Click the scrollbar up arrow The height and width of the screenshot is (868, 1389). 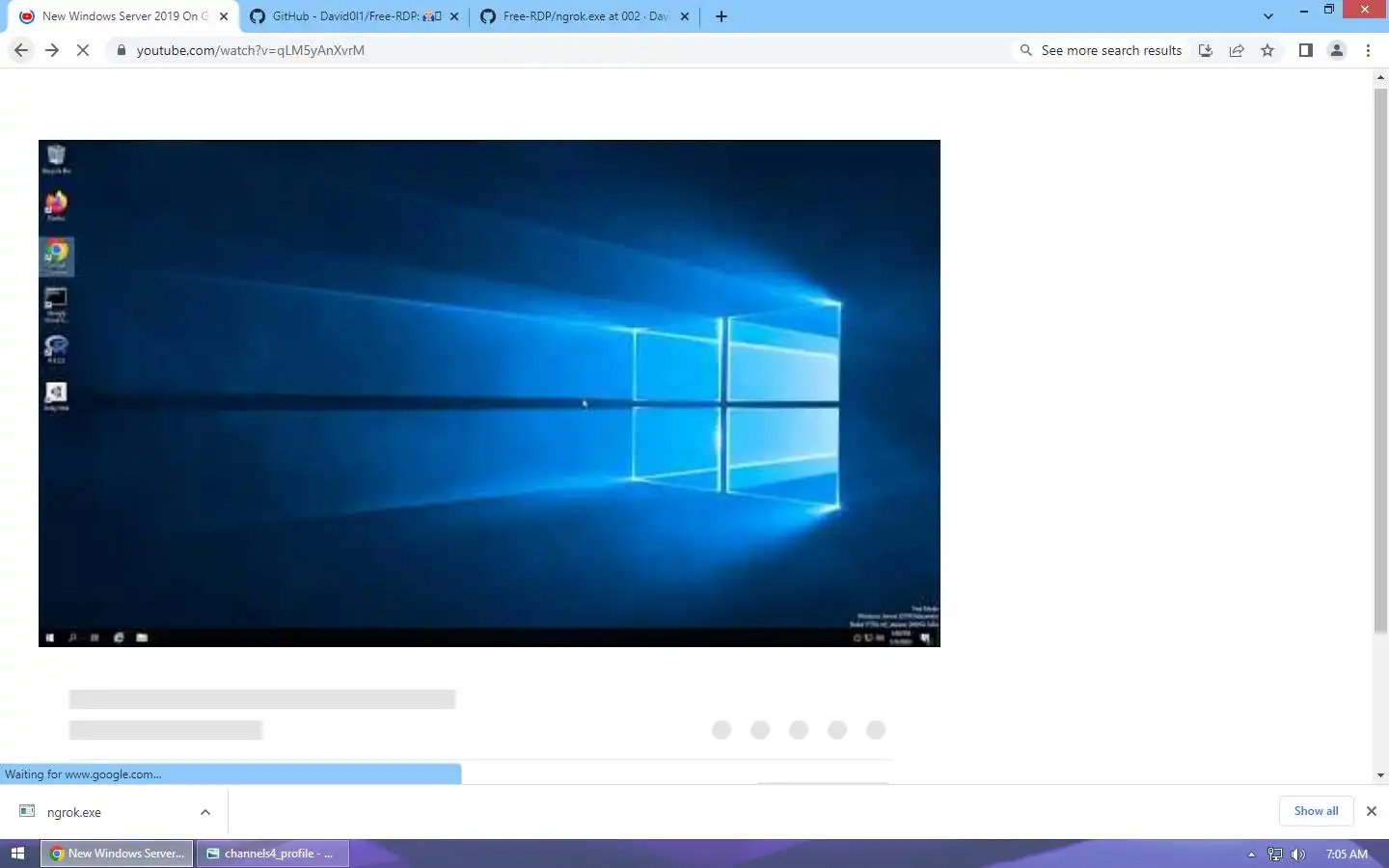(x=1380, y=77)
